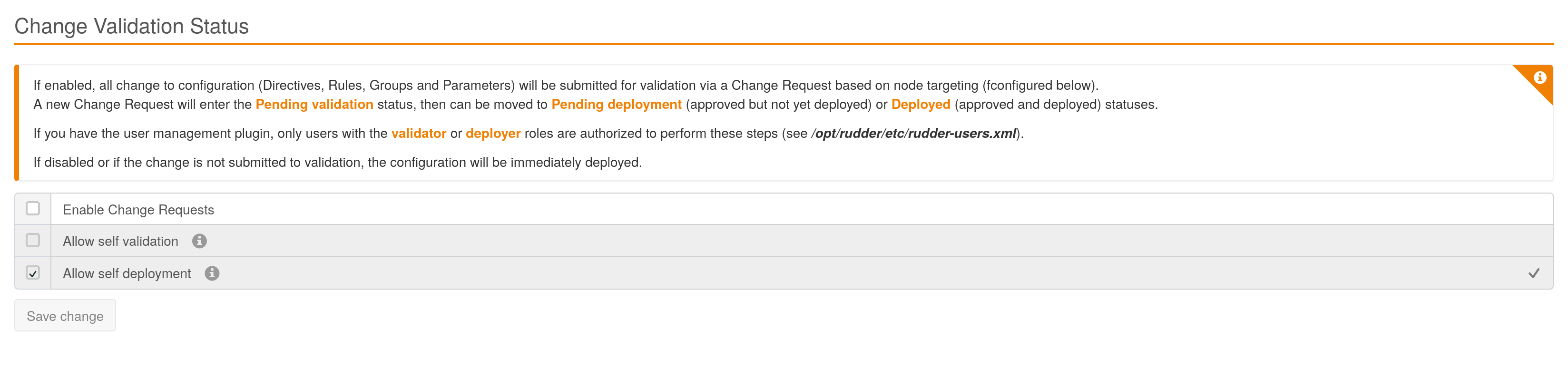
Task: Click the info icon beside Allow self validation
Action: 199,241
